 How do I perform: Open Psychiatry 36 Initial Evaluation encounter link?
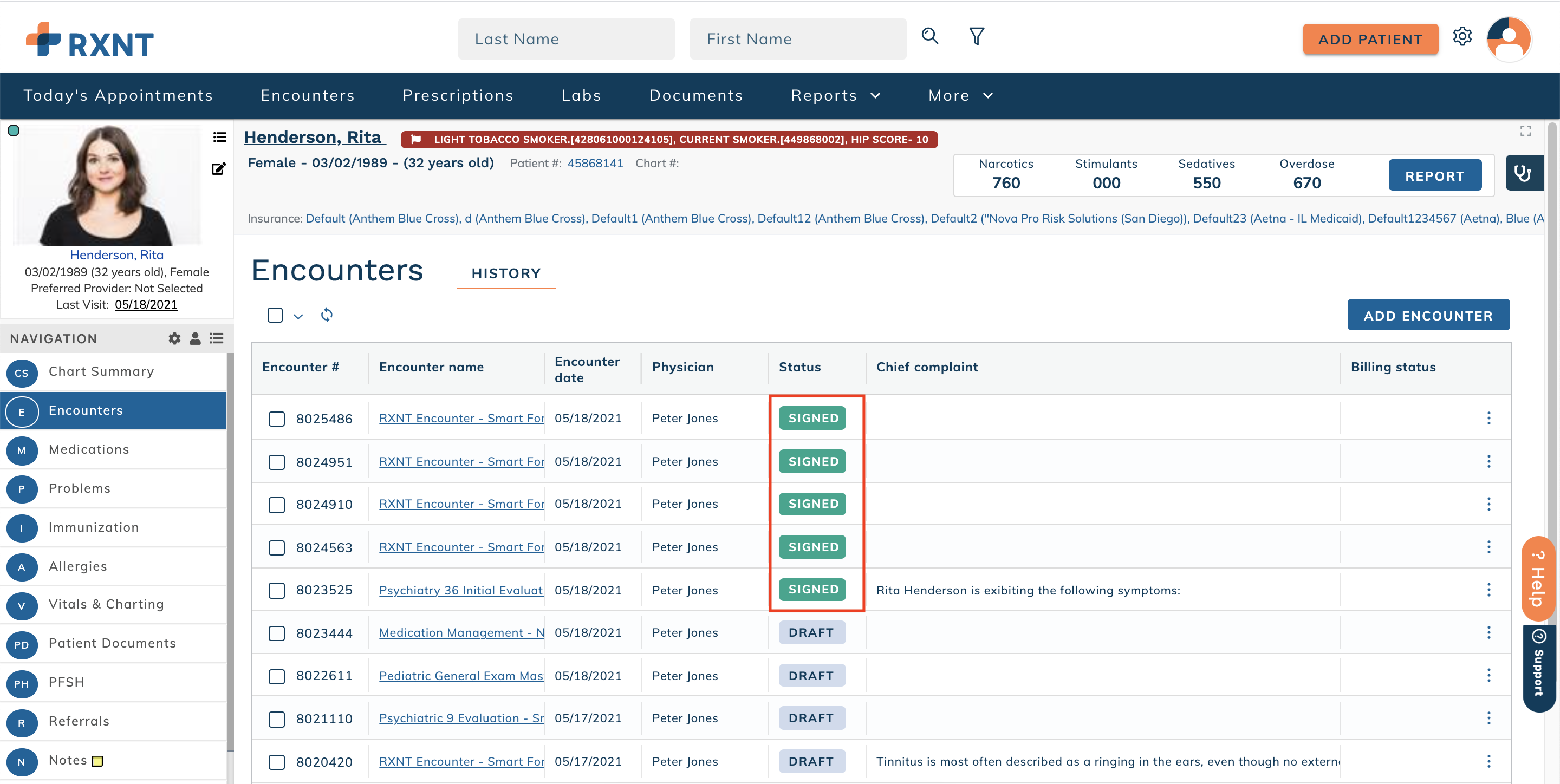(x=460, y=590)
